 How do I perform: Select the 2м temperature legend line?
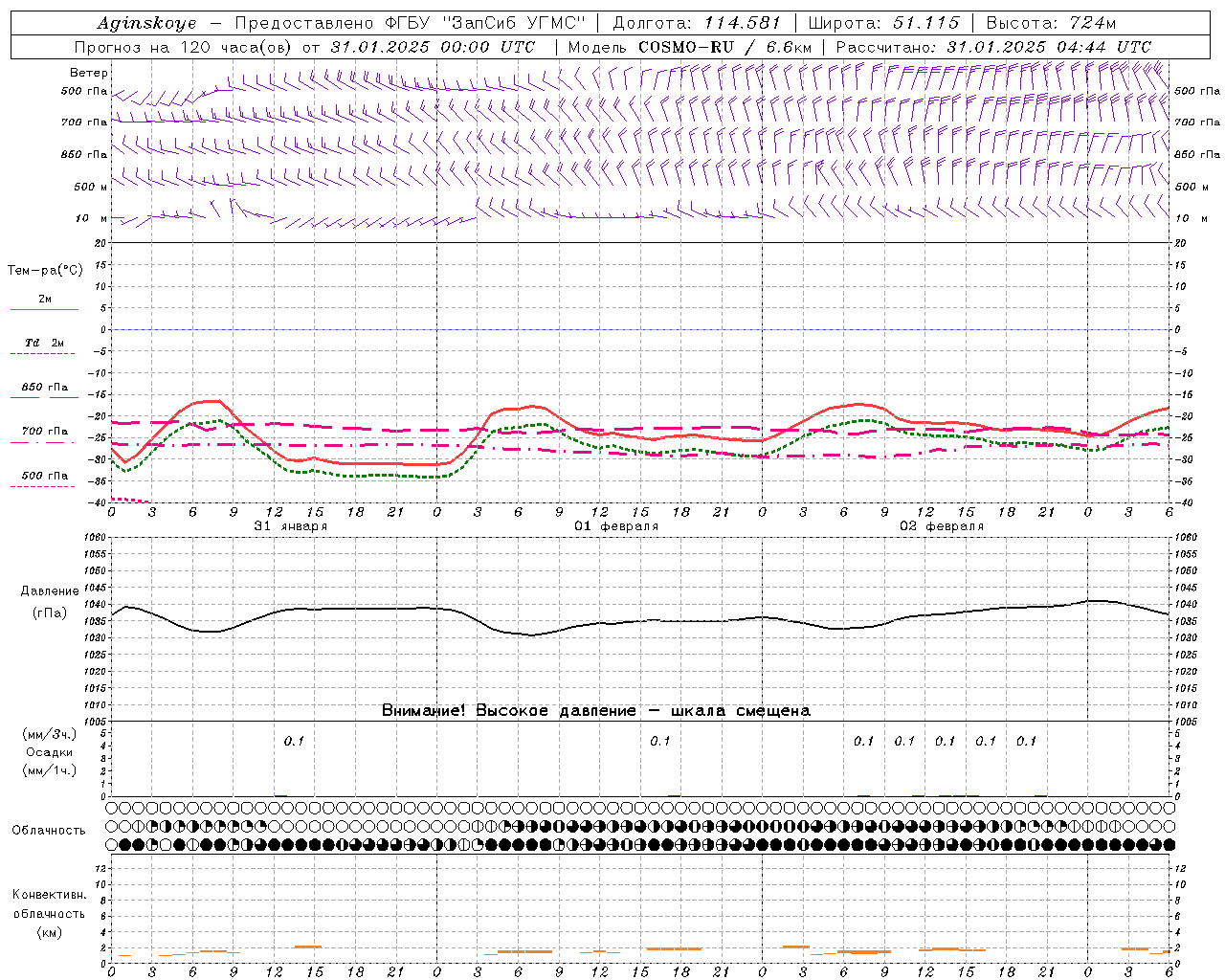click(44, 303)
